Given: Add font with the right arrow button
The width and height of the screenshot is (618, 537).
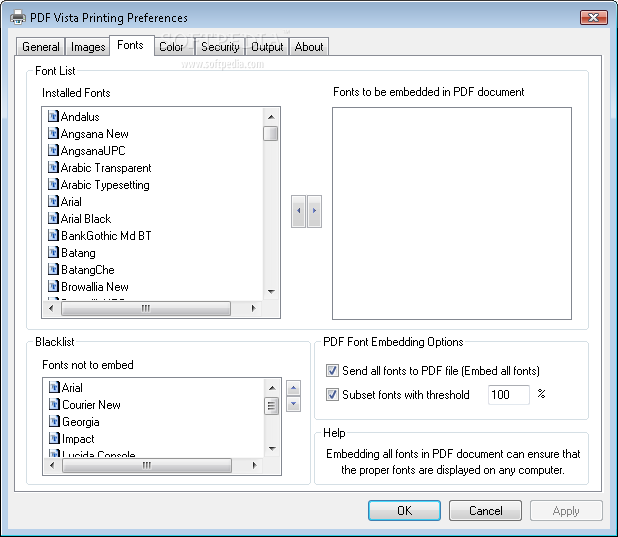Looking at the screenshot, I should 314,211.
